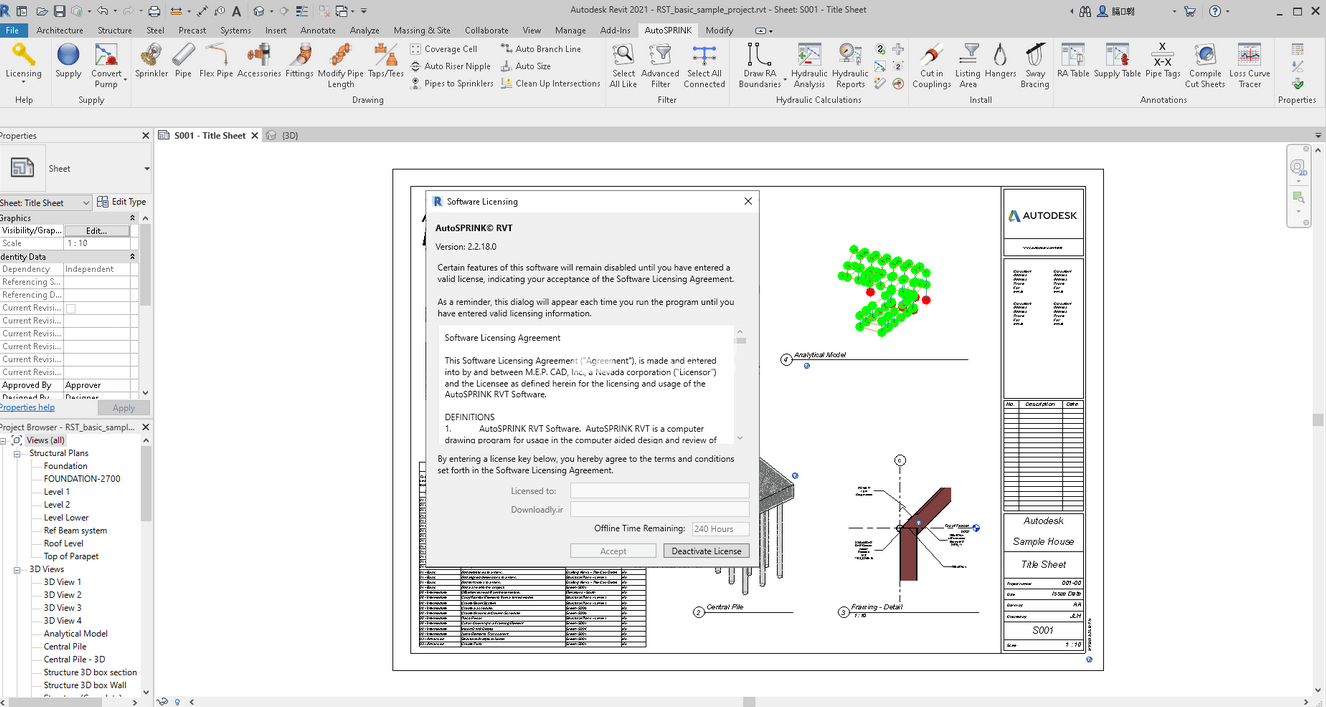Click the Pipe Tags annotation tool
This screenshot has width=1326, height=707.
1163,63
